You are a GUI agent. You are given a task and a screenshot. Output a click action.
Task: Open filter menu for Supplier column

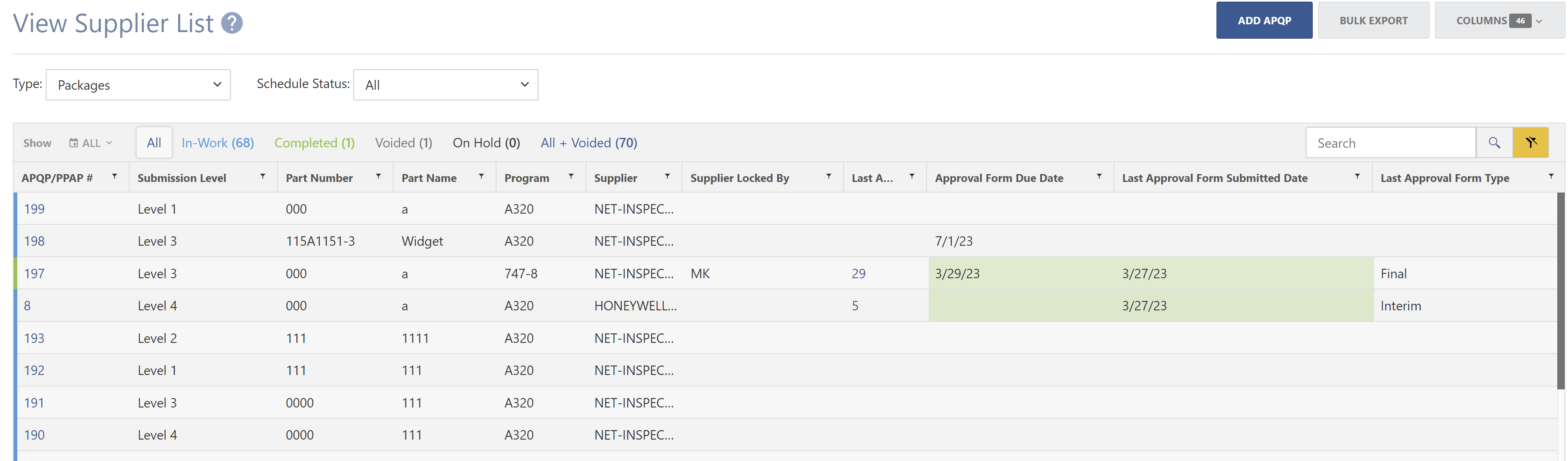668,177
